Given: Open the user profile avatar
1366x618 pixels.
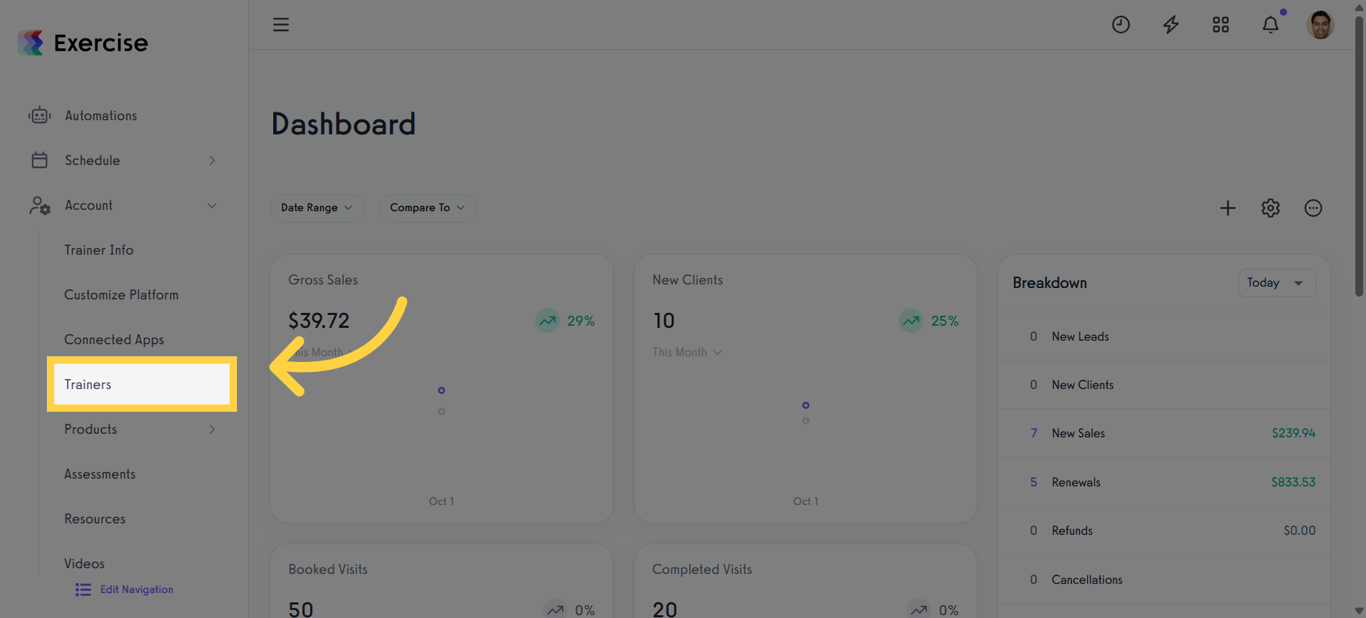Looking at the screenshot, I should [x=1320, y=25].
